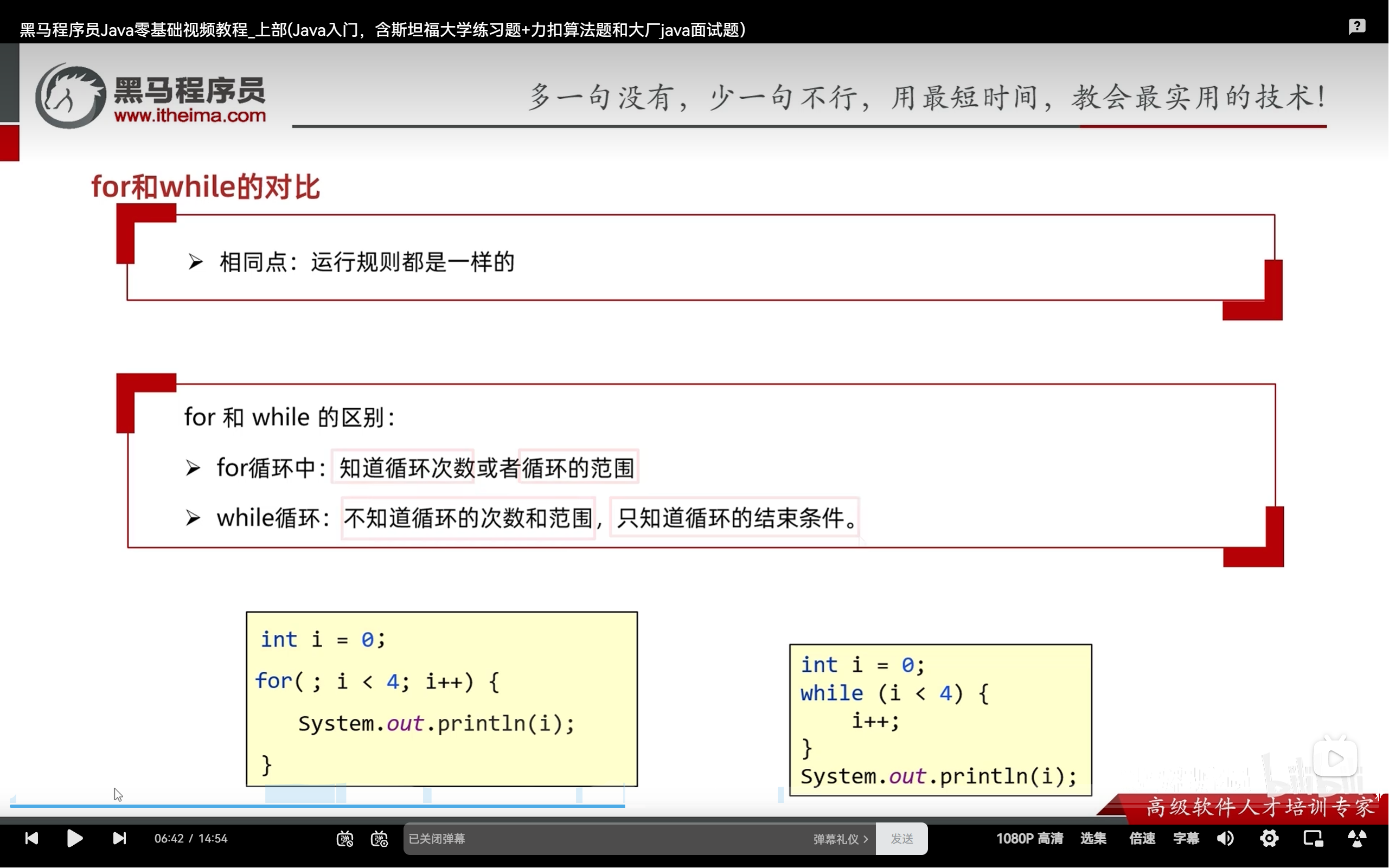
Task: Enable picture-in-picture mode
Action: click(x=1313, y=838)
